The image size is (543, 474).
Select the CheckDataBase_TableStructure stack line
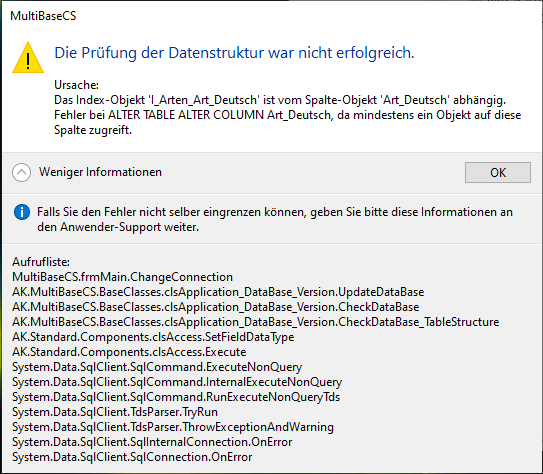[256, 322]
